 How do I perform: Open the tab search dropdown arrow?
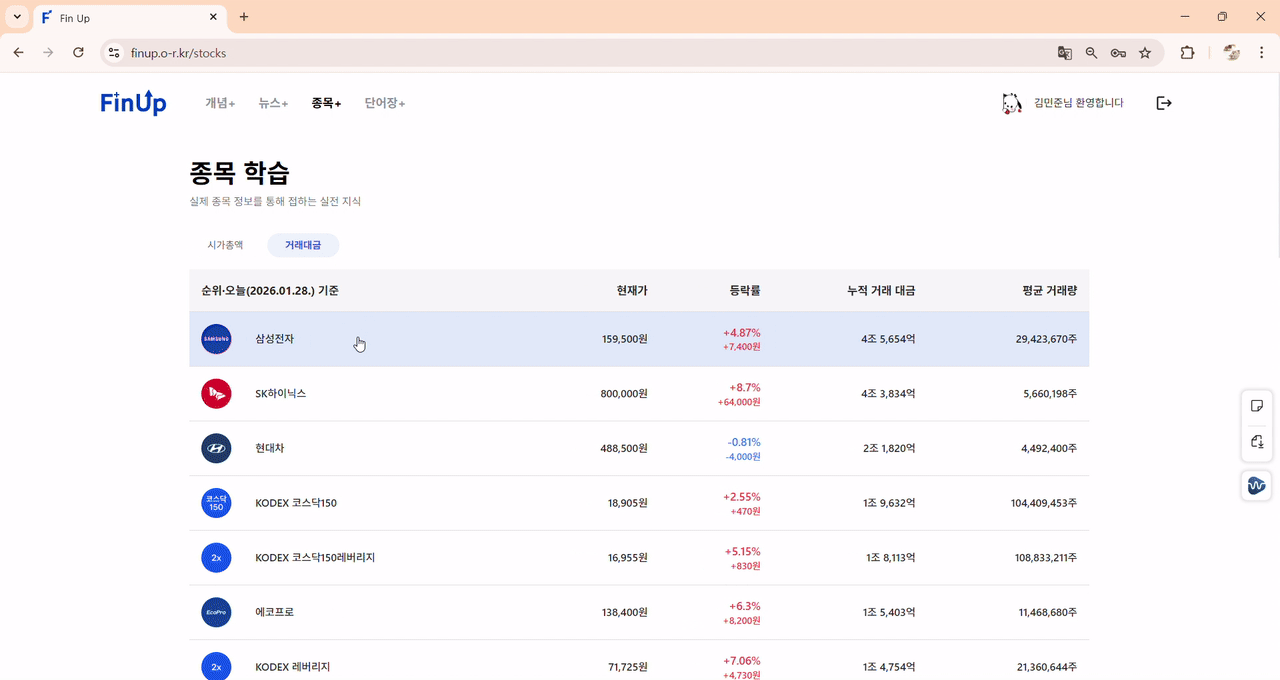(x=17, y=17)
